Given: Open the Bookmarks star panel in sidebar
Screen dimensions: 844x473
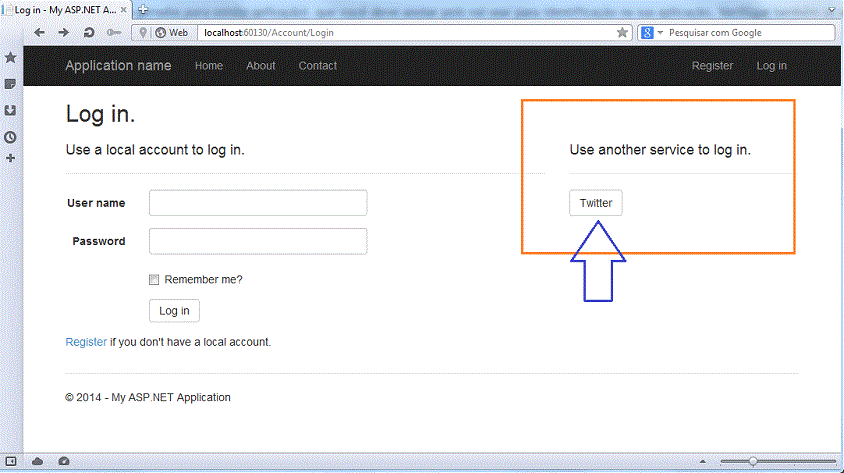Looking at the screenshot, I should (x=10, y=58).
